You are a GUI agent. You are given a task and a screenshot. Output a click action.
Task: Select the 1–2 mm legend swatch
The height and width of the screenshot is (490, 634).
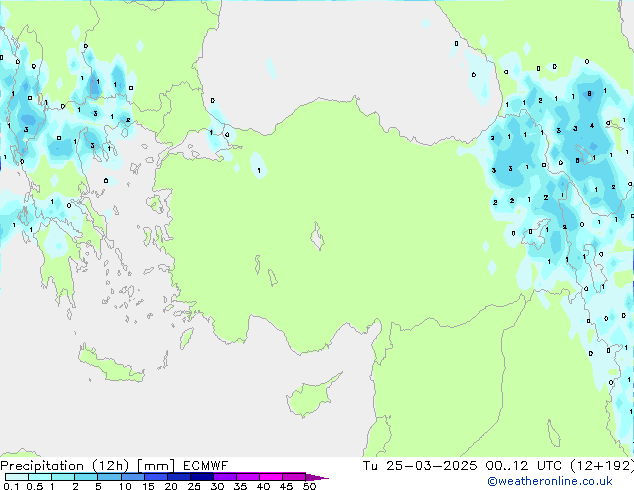click(x=63, y=477)
